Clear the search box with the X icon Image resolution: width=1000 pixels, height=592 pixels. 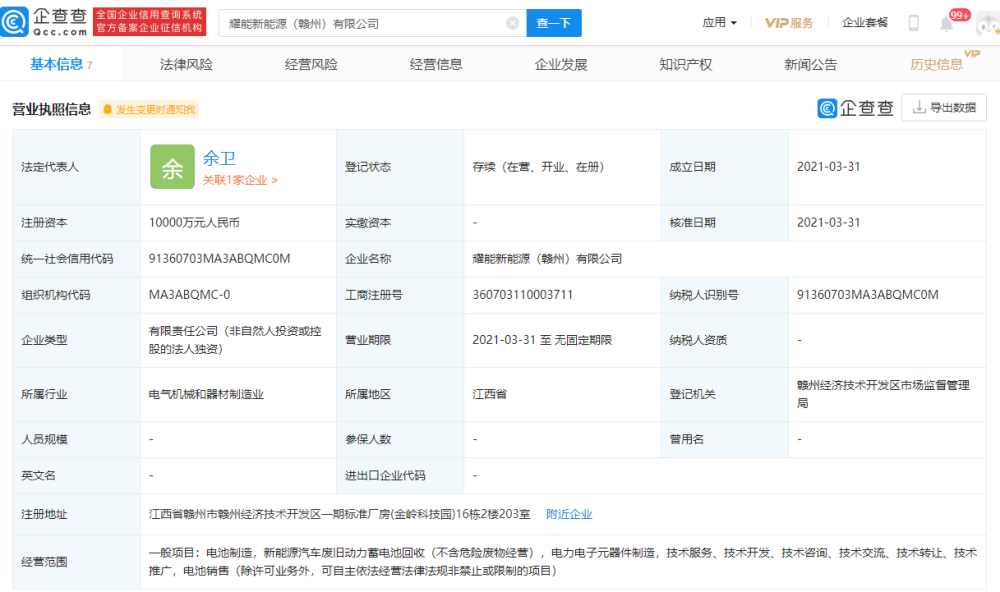pos(513,23)
